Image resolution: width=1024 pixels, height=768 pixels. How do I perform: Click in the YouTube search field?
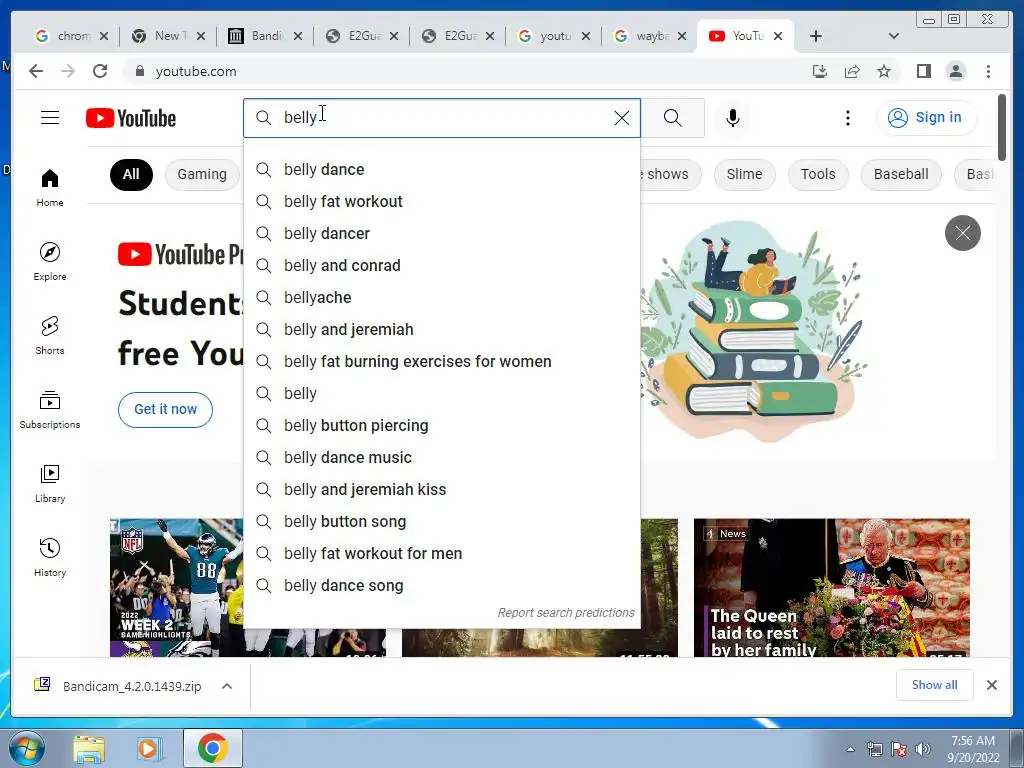click(x=444, y=118)
